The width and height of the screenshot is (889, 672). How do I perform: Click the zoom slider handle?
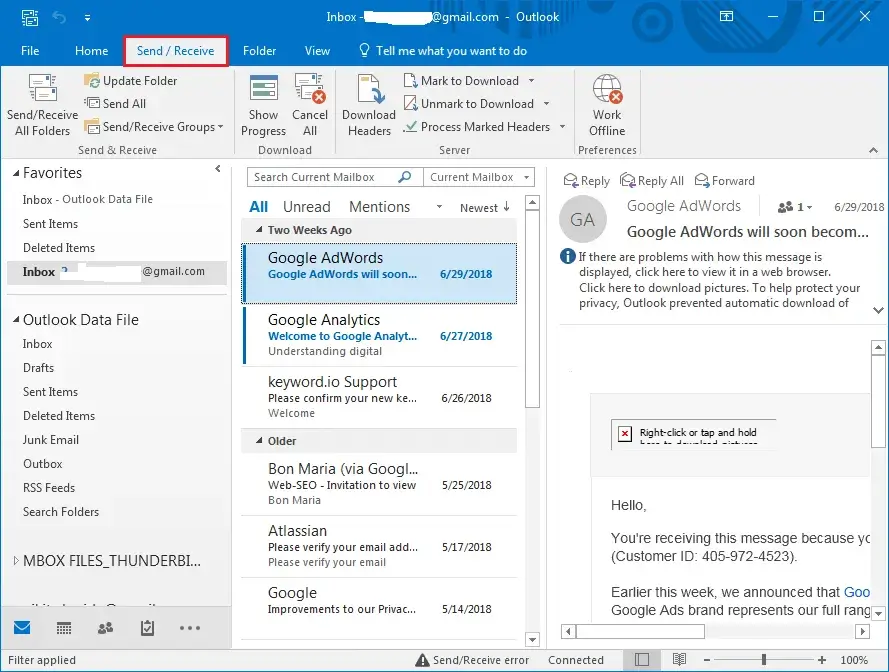[764, 660]
